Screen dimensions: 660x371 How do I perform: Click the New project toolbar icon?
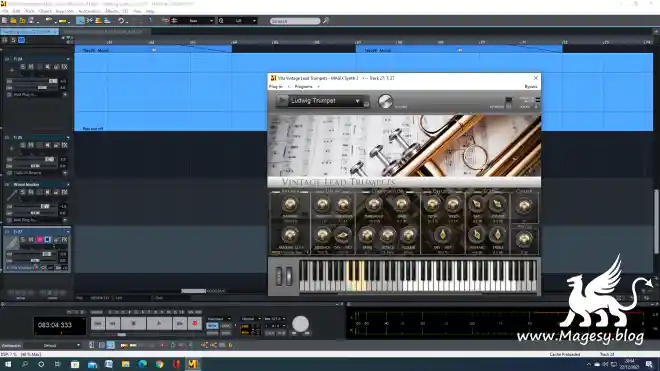[x=5, y=20]
